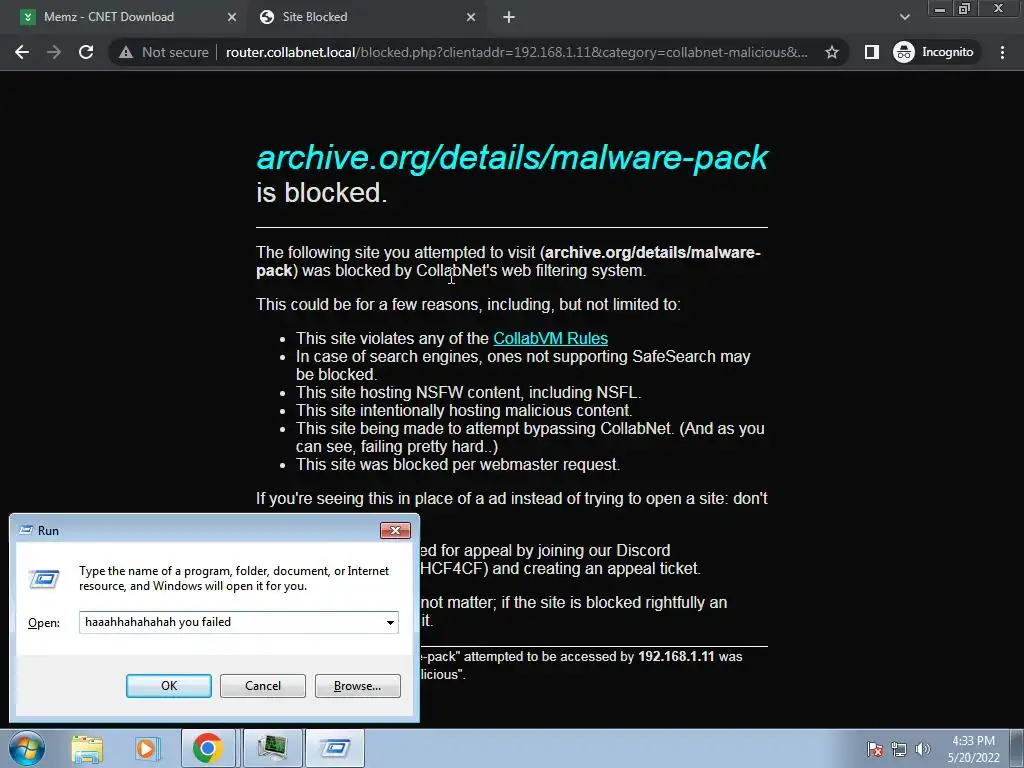Image resolution: width=1024 pixels, height=768 pixels.
Task: Open a new browser tab
Action: tap(509, 17)
